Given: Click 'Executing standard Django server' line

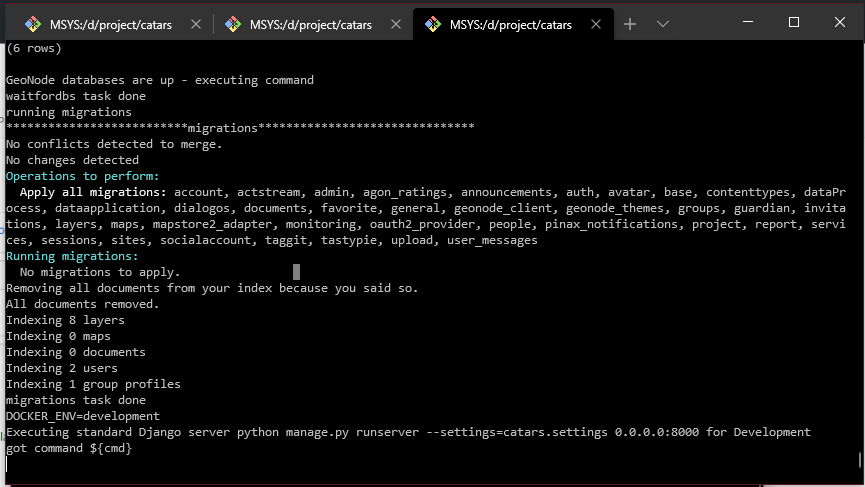Looking at the screenshot, I should (x=408, y=432).
